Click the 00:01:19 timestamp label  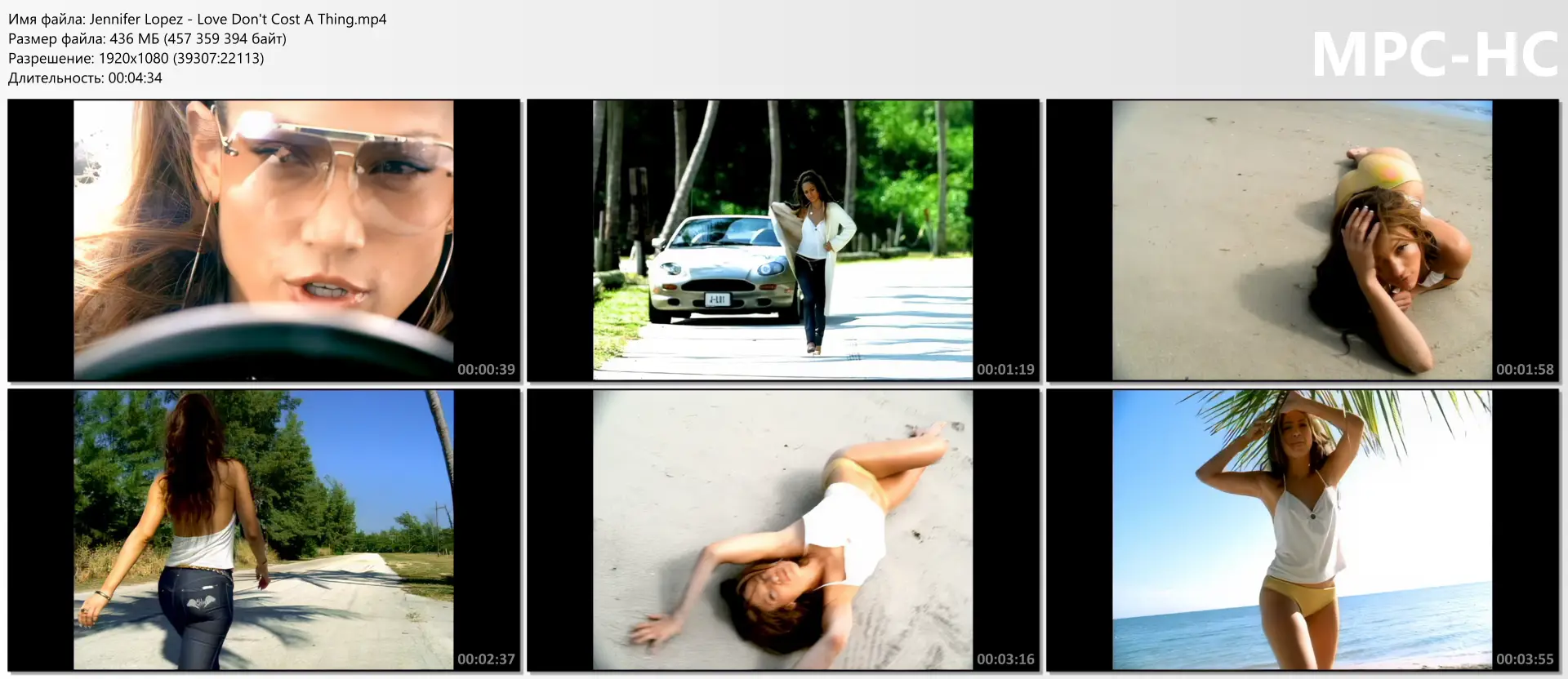[1005, 370]
